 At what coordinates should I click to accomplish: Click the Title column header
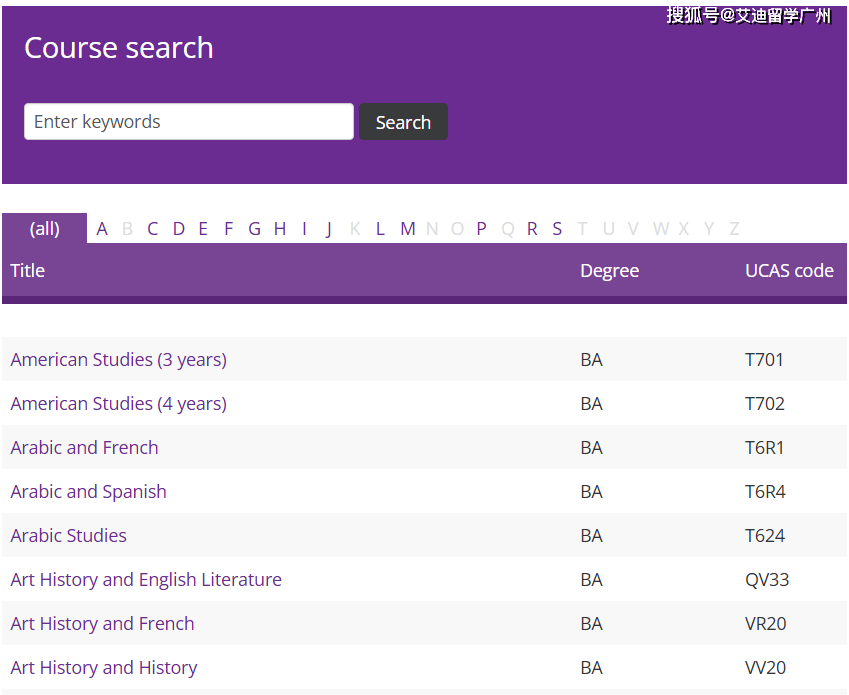(28, 271)
